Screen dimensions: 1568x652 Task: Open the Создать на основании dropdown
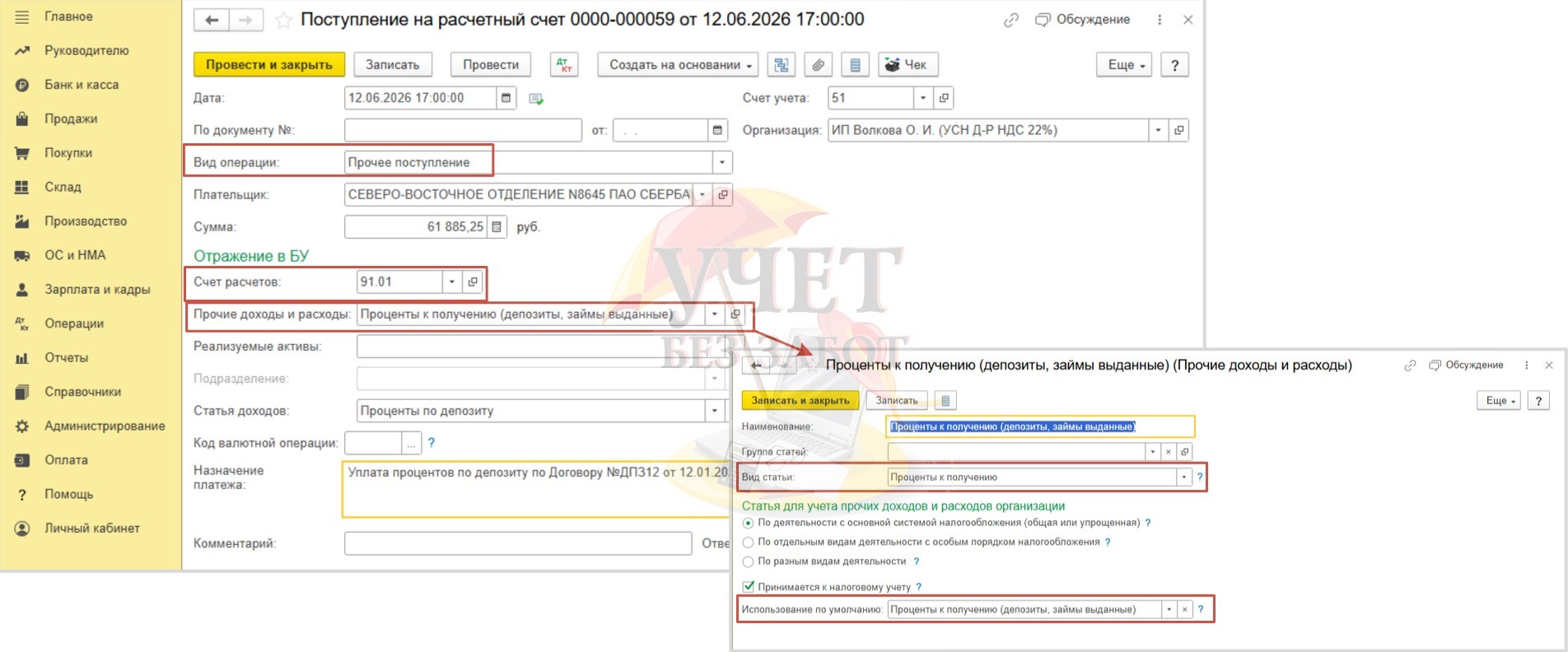[x=680, y=65]
